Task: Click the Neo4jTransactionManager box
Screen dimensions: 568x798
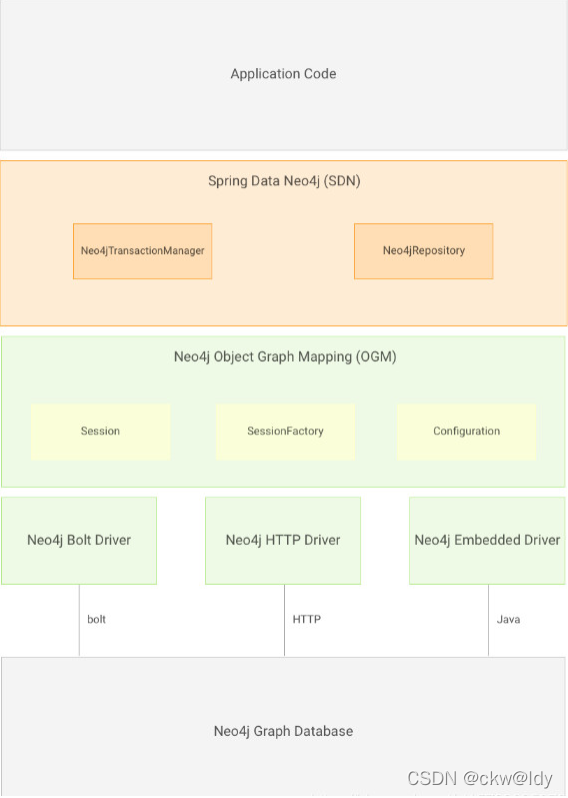Action: click(x=143, y=251)
